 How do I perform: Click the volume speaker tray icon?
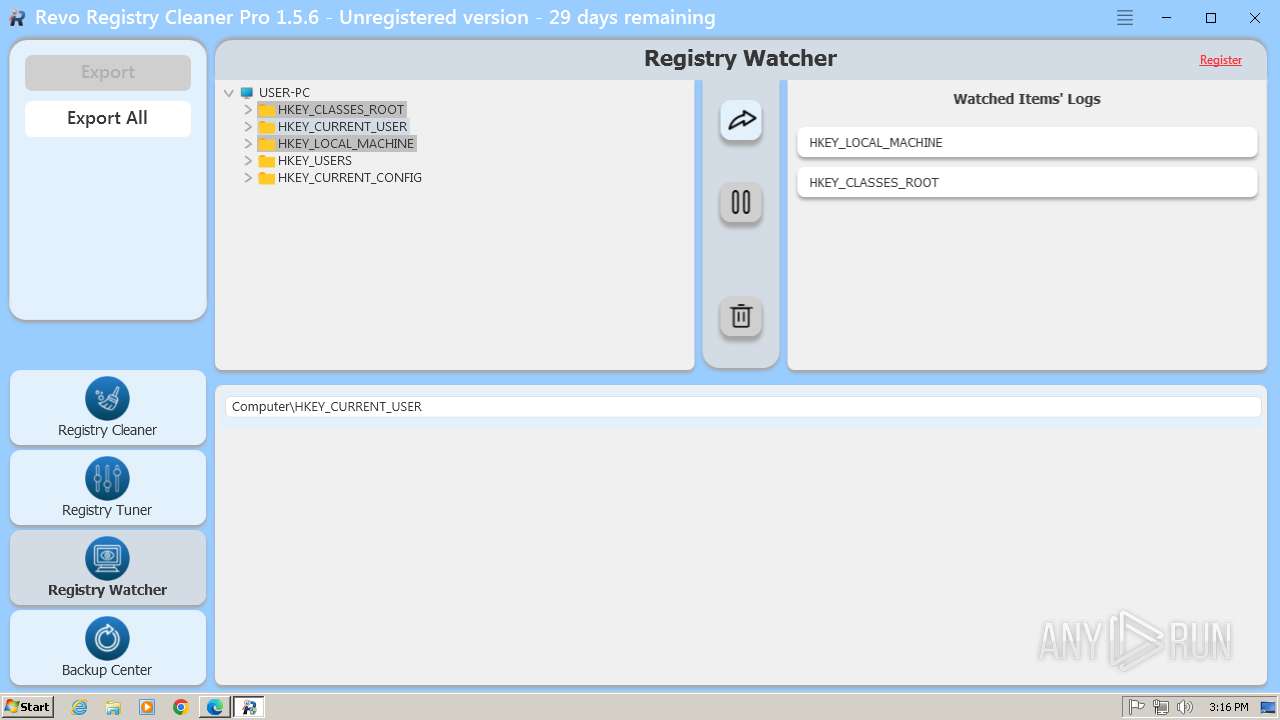coord(1185,707)
